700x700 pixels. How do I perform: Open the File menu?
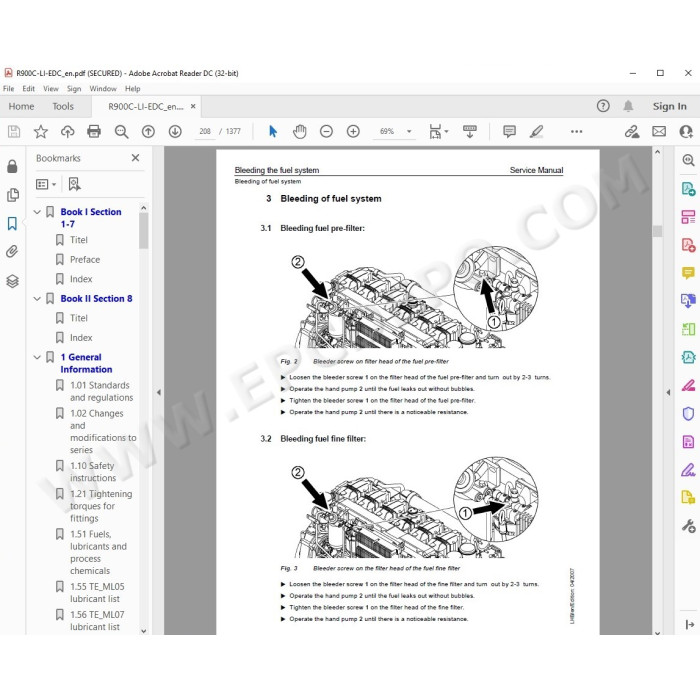8,89
